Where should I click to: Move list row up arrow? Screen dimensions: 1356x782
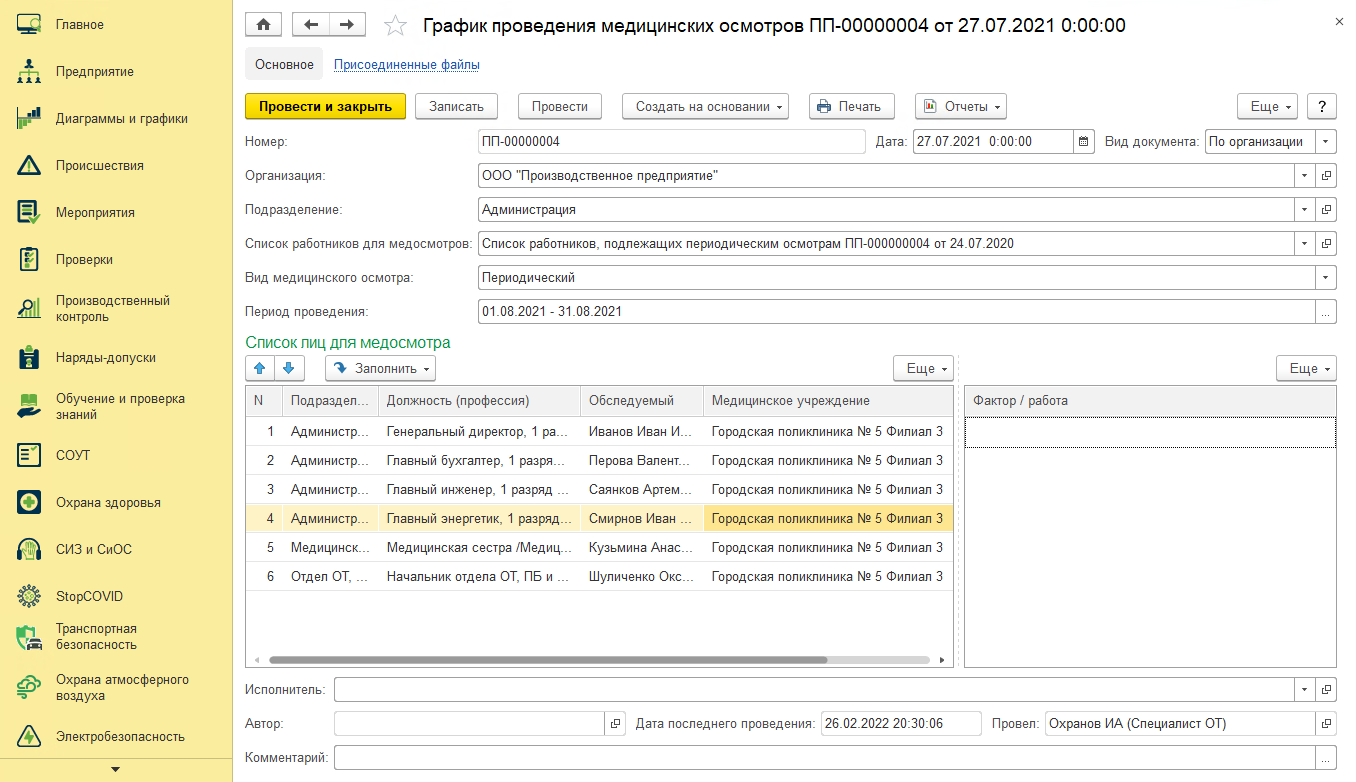[260, 368]
